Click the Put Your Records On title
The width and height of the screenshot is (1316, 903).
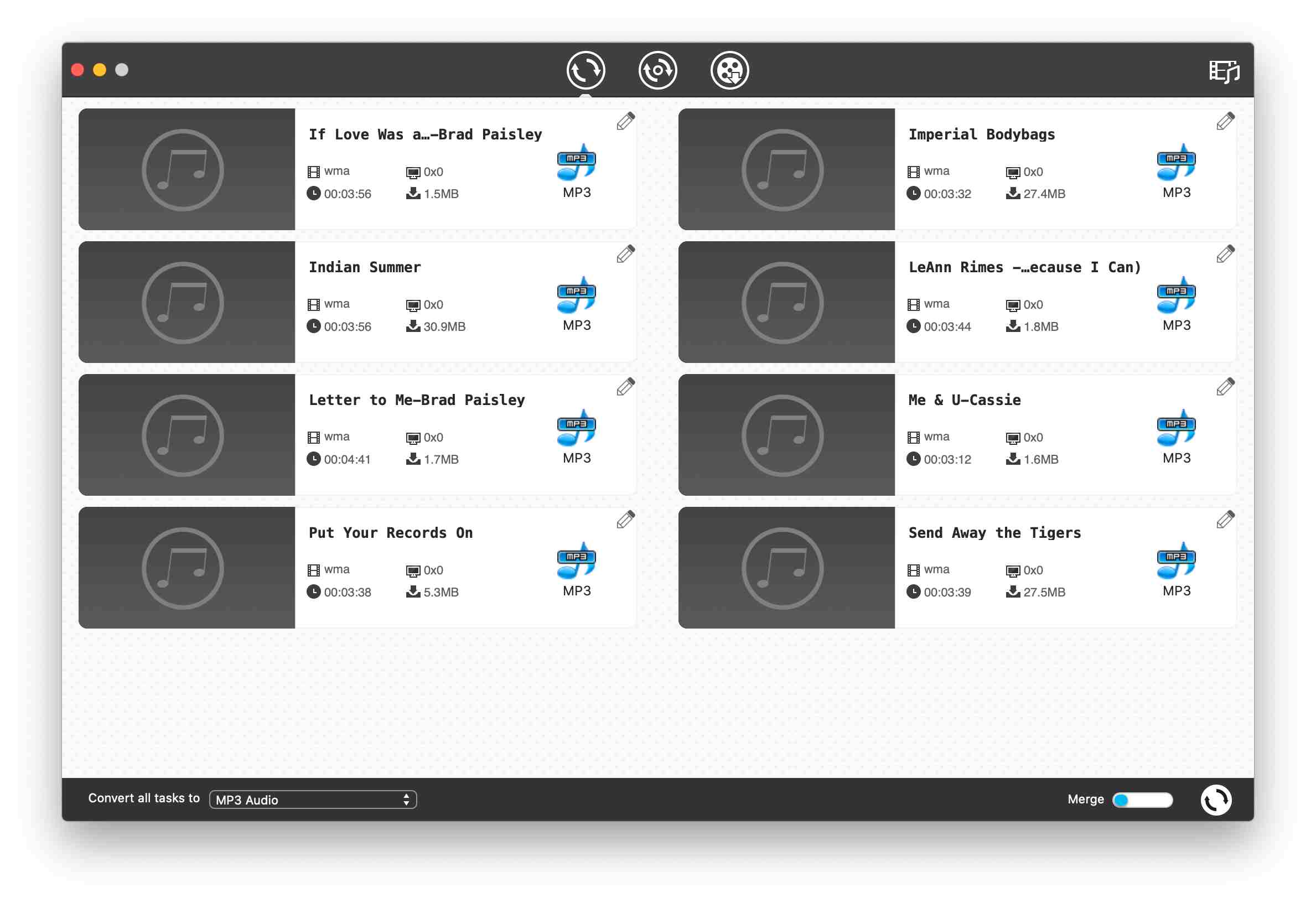(390, 533)
